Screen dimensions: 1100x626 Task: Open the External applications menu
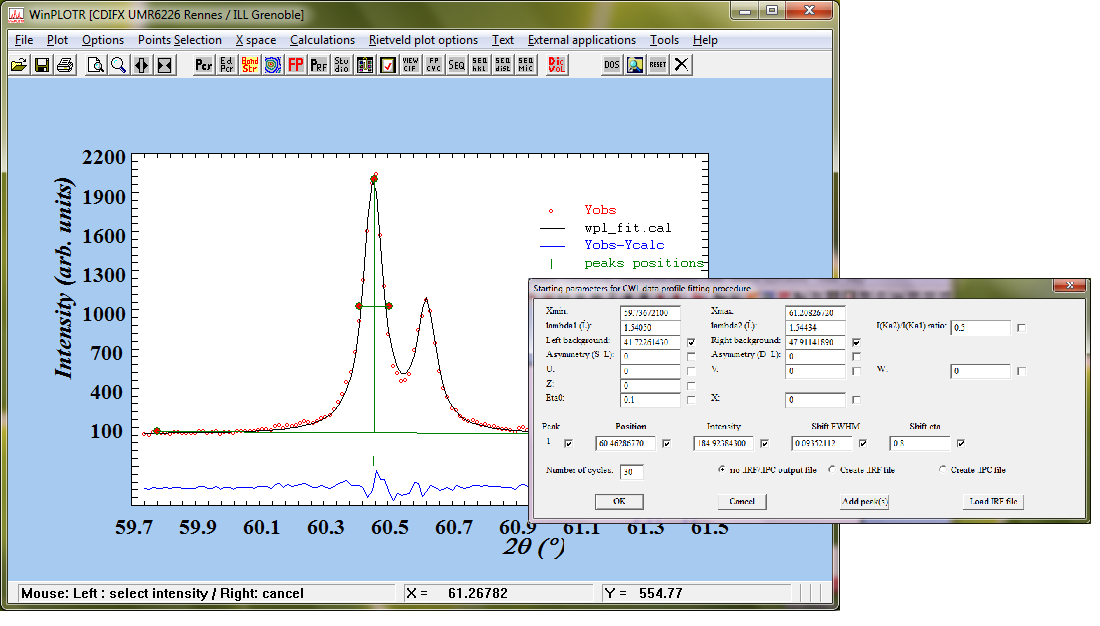pos(582,40)
